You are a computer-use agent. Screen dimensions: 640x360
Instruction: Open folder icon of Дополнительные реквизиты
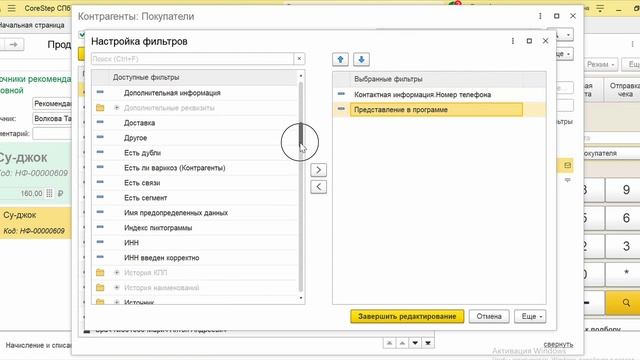click(100, 108)
